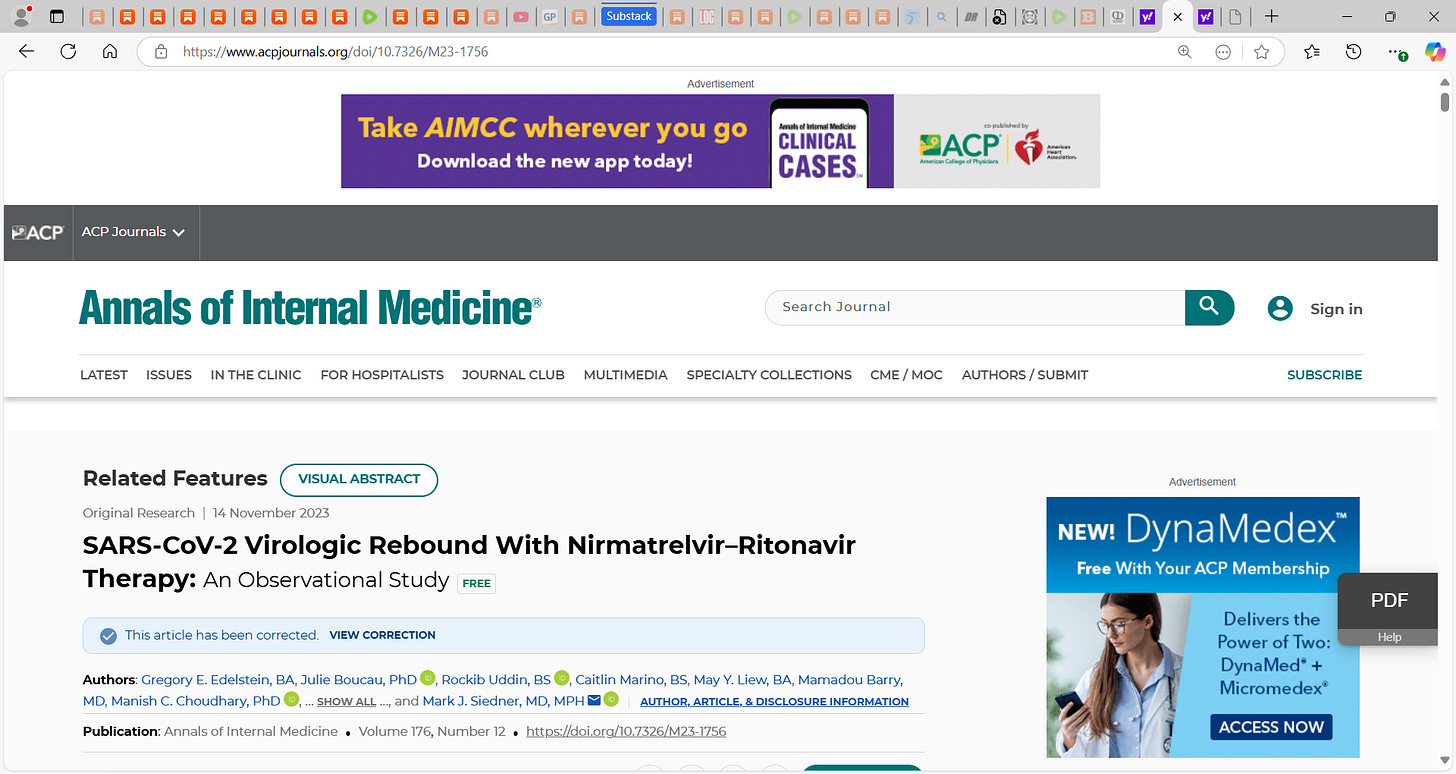
Task: Click ACCESS NOW in the DynaMedex ad
Action: coord(1271,727)
